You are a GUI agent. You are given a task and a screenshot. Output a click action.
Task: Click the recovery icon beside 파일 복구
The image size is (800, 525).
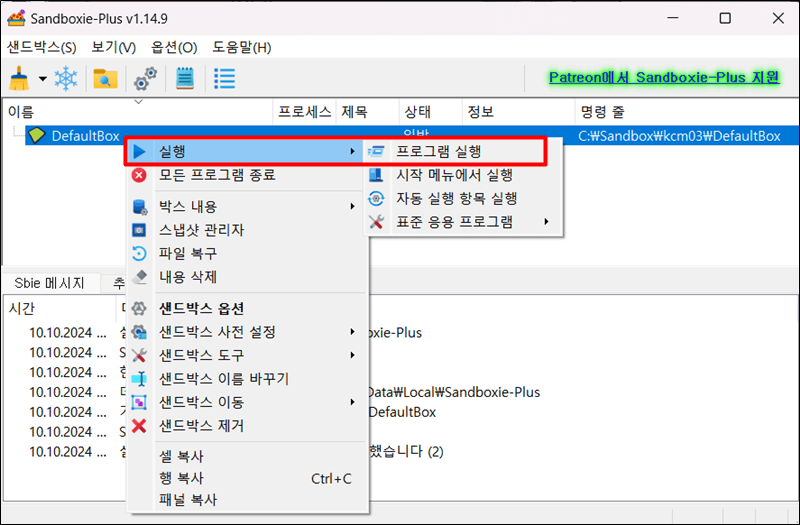pyautogui.click(x=139, y=253)
